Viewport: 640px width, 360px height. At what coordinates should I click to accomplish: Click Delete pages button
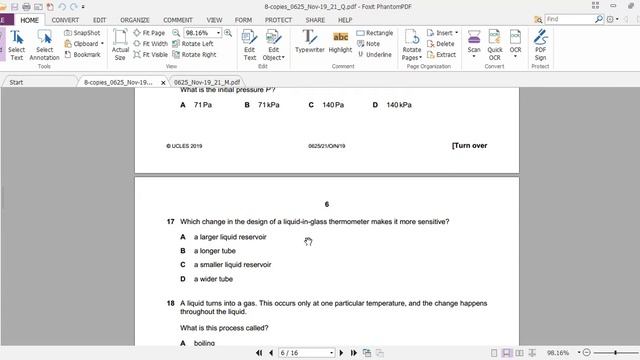pyautogui.click(x=440, y=43)
